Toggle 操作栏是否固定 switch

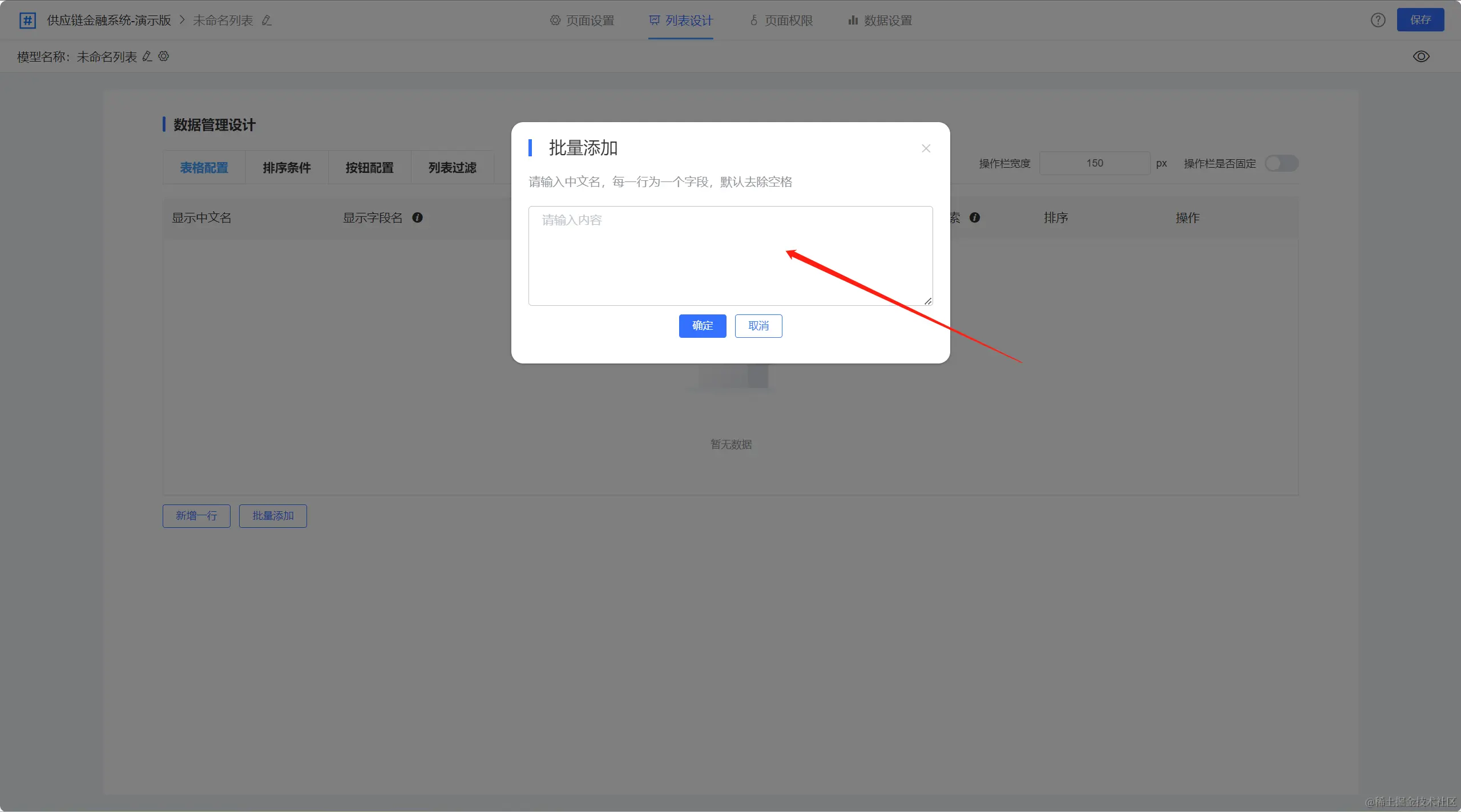[1281, 164]
